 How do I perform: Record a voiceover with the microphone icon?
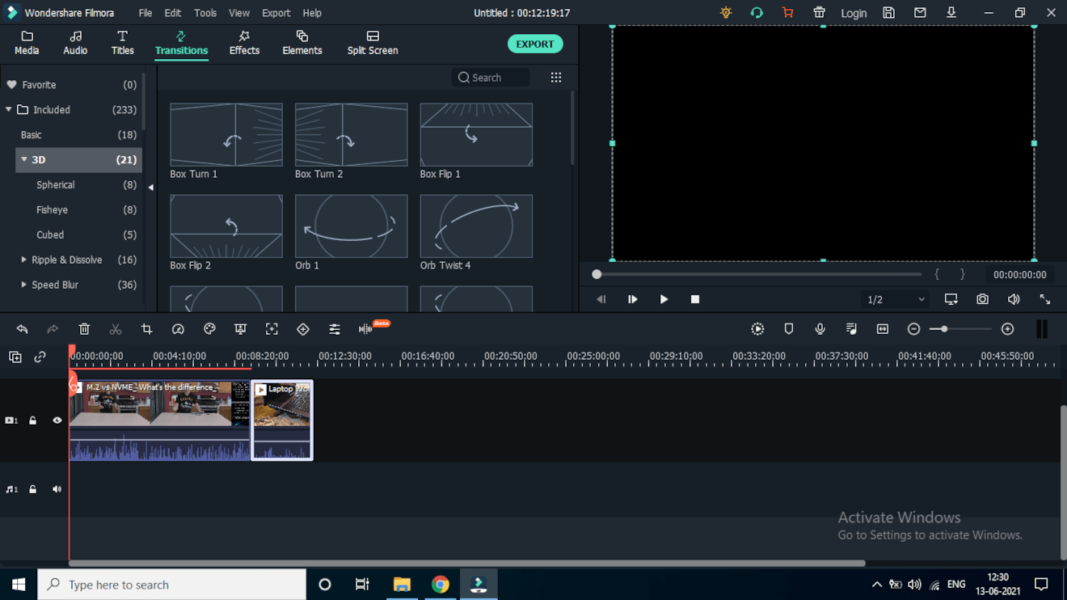[819, 328]
